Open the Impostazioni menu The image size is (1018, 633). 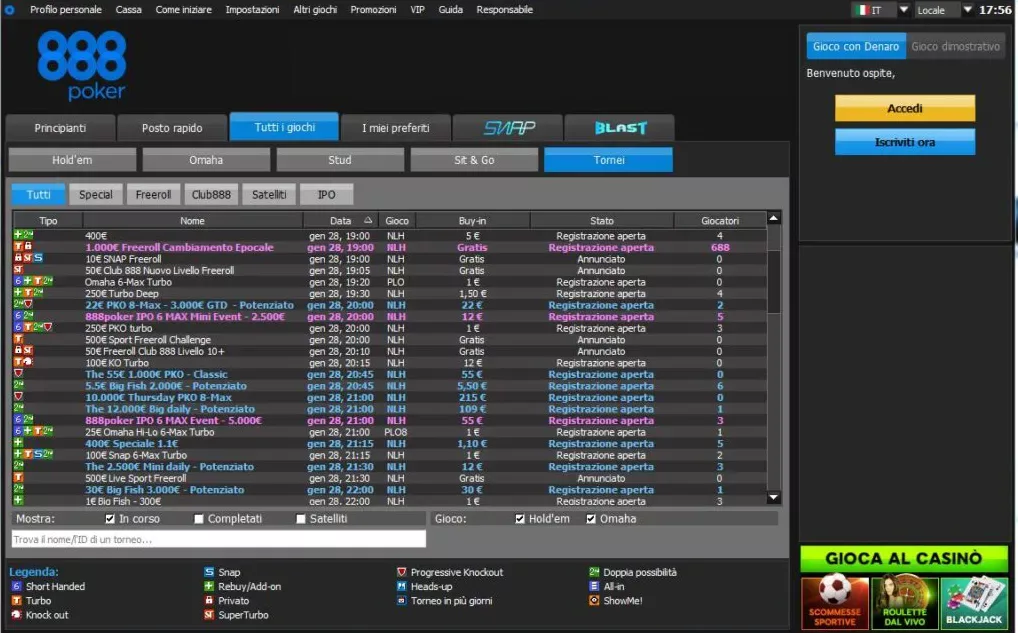coord(252,10)
